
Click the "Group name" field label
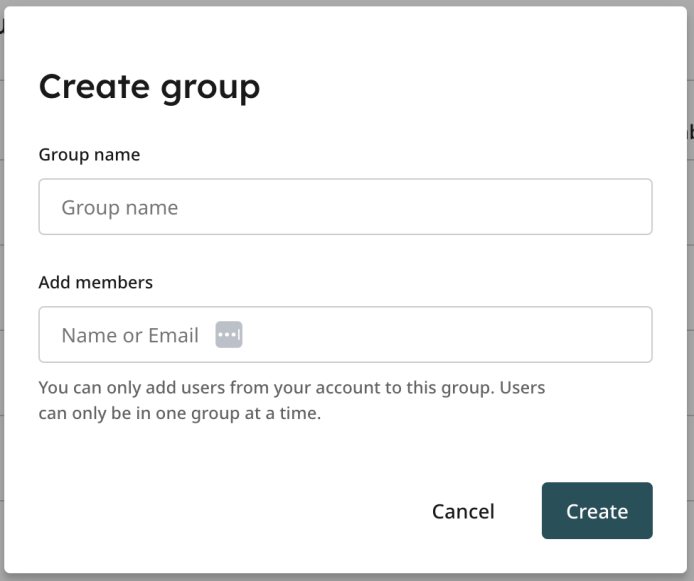pyautogui.click(x=89, y=155)
